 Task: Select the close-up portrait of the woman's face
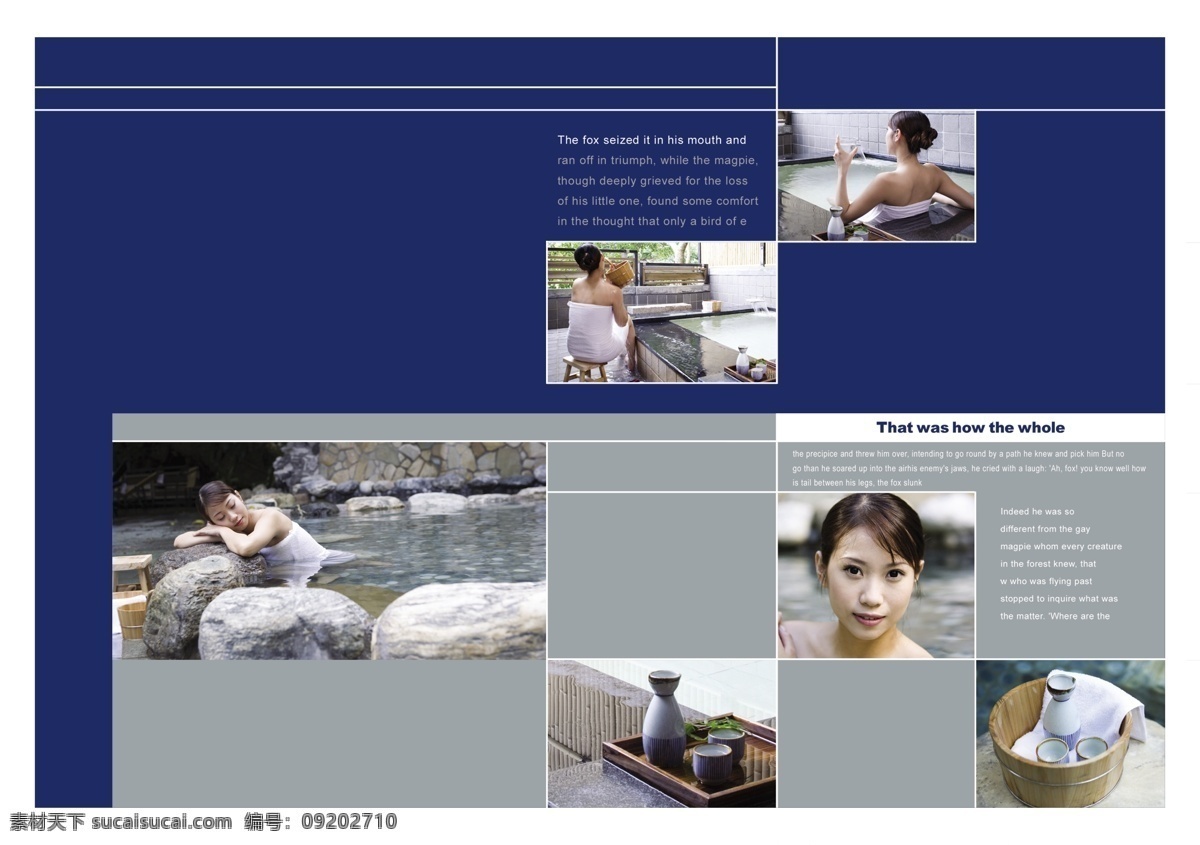[876, 575]
